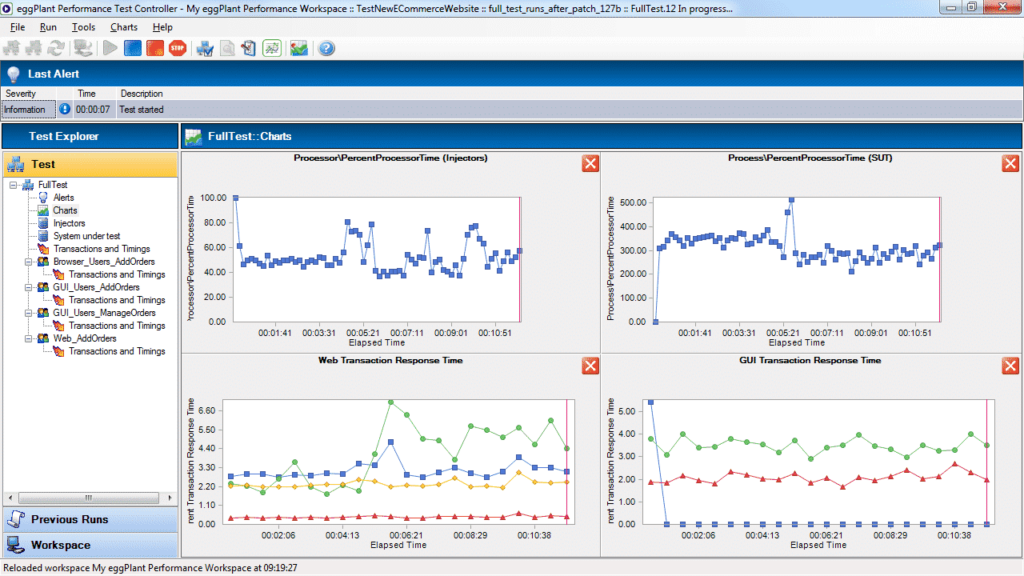Click the Previous Runs panel icon
The image size is (1024, 576).
[x=16, y=519]
